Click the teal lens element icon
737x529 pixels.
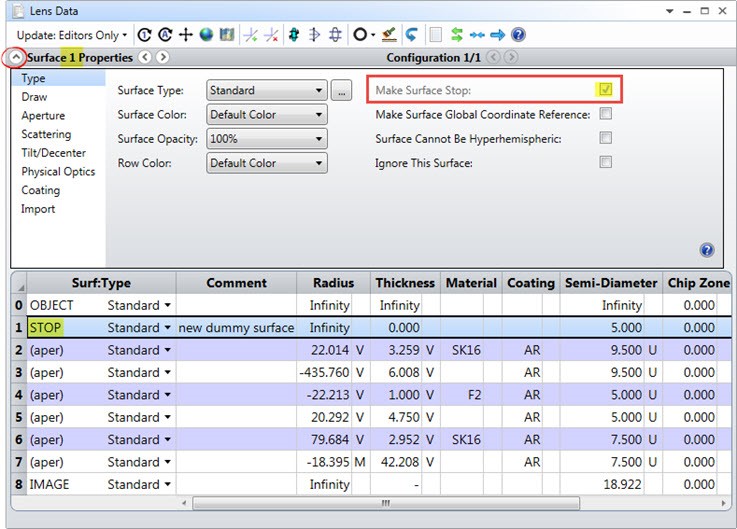(294, 35)
